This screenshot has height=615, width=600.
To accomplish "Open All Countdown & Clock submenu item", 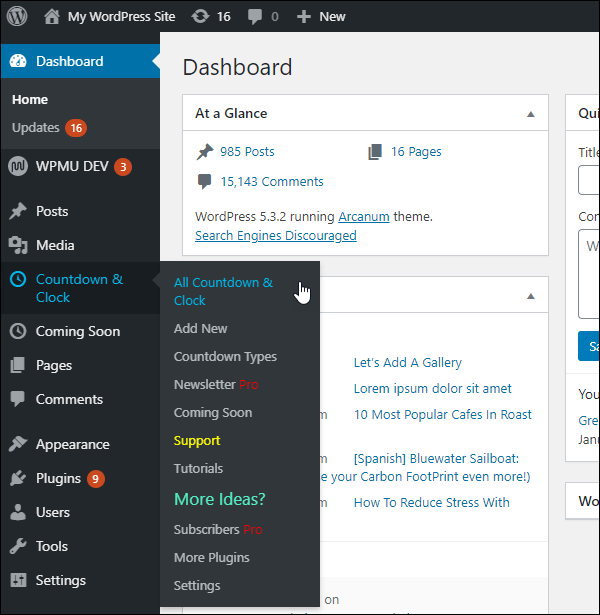I will pos(224,291).
